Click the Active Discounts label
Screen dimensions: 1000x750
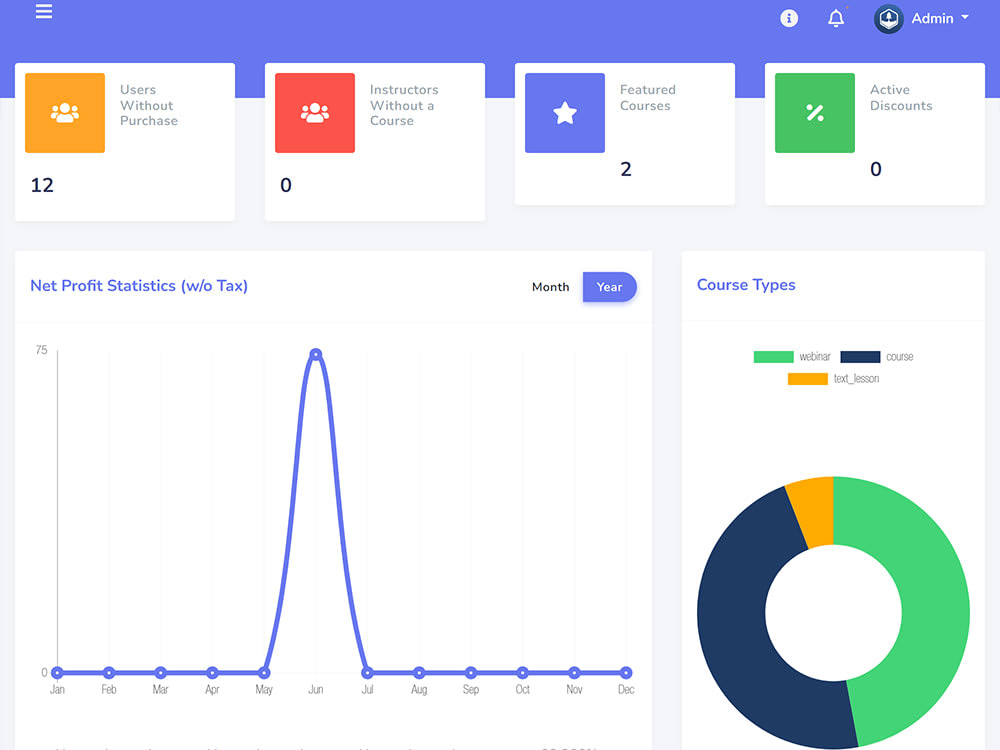point(901,98)
